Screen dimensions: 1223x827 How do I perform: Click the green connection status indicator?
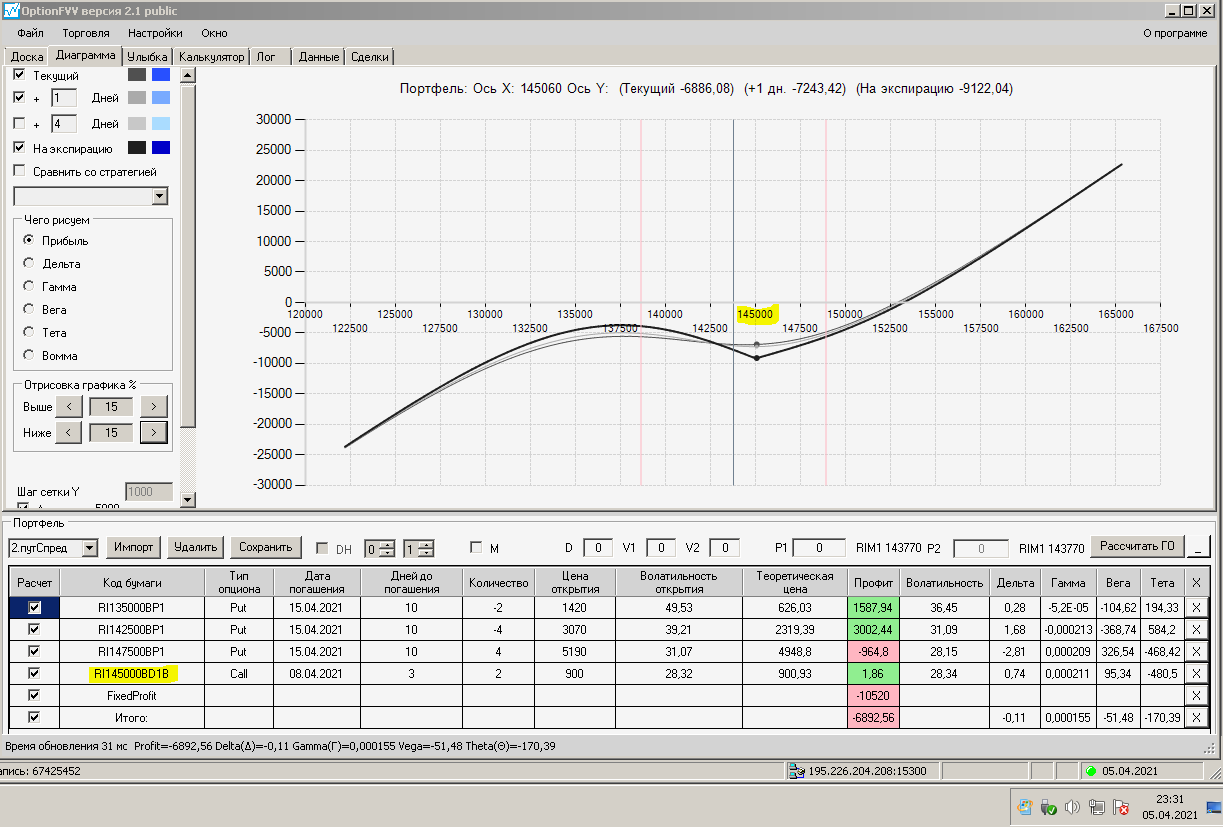(1091, 771)
